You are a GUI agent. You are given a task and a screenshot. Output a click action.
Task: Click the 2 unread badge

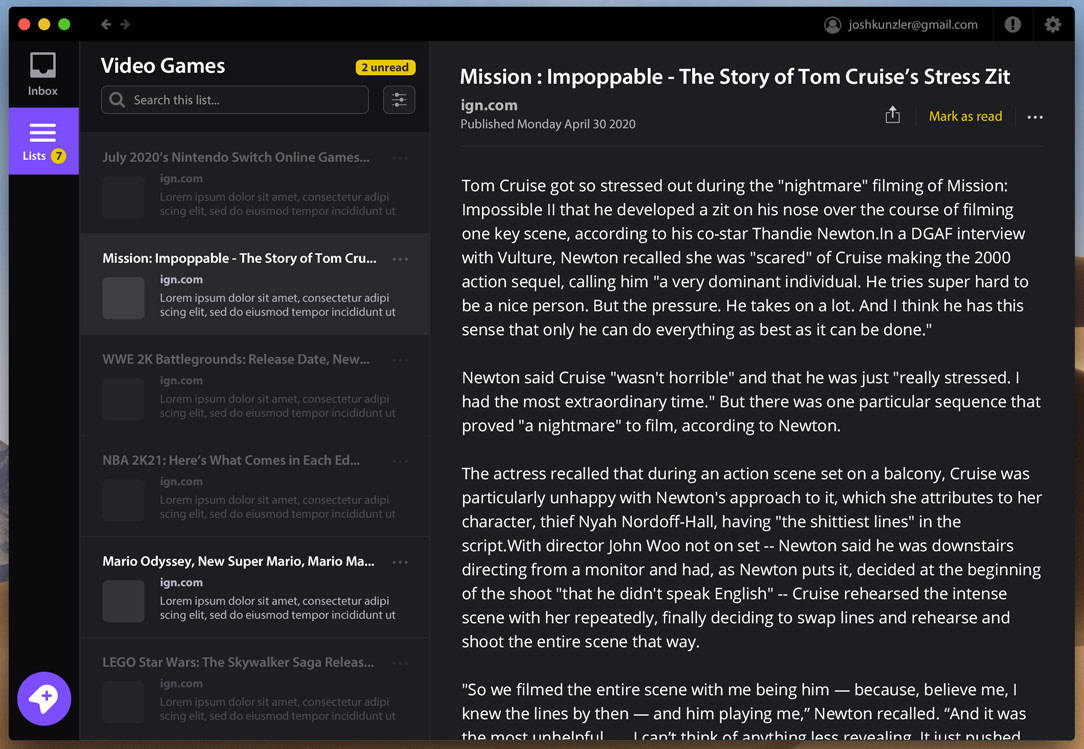click(x=385, y=67)
